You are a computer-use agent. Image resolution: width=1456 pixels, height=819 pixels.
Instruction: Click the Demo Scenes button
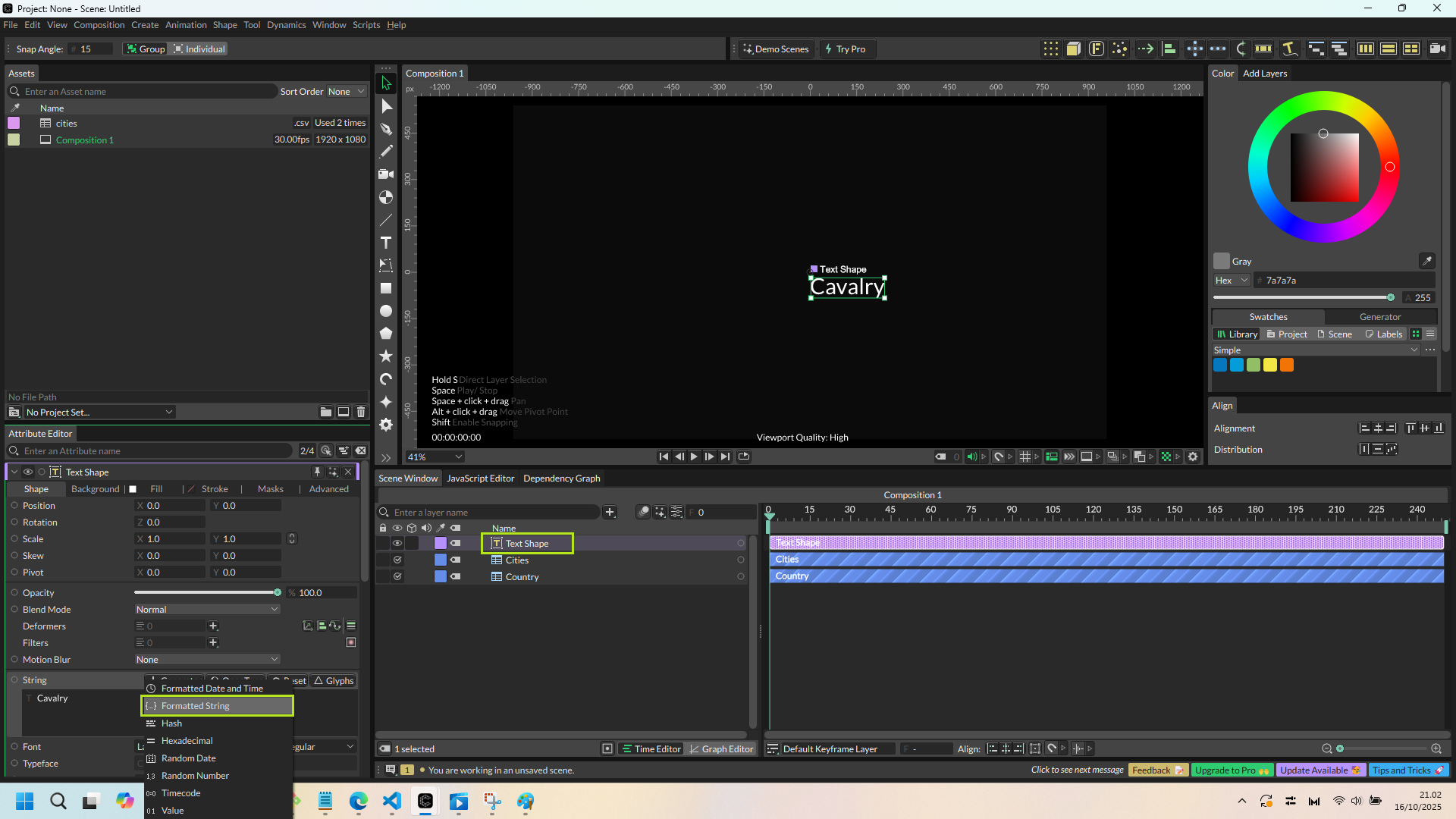tap(775, 49)
